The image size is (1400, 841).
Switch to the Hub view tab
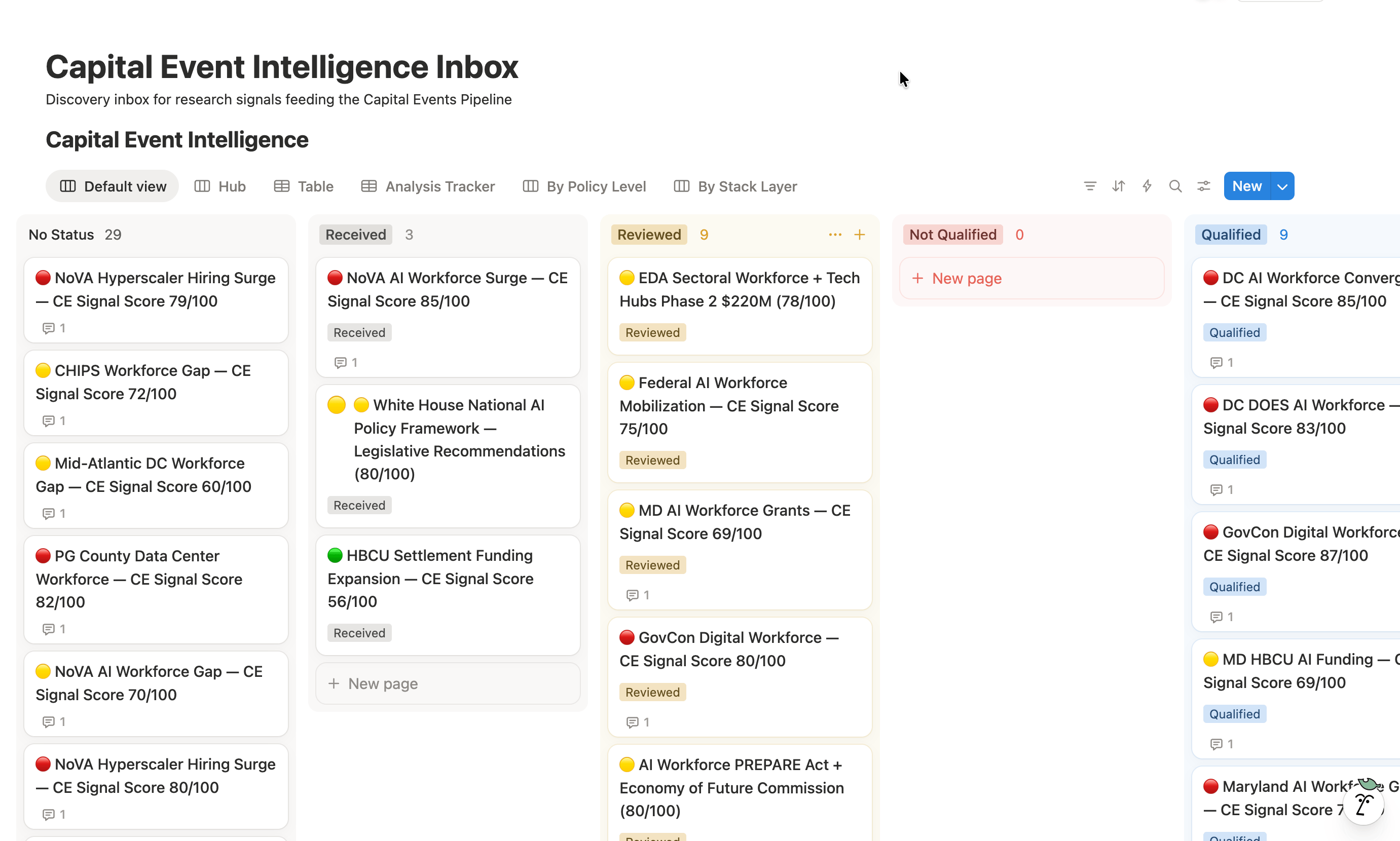[x=220, y=186]
